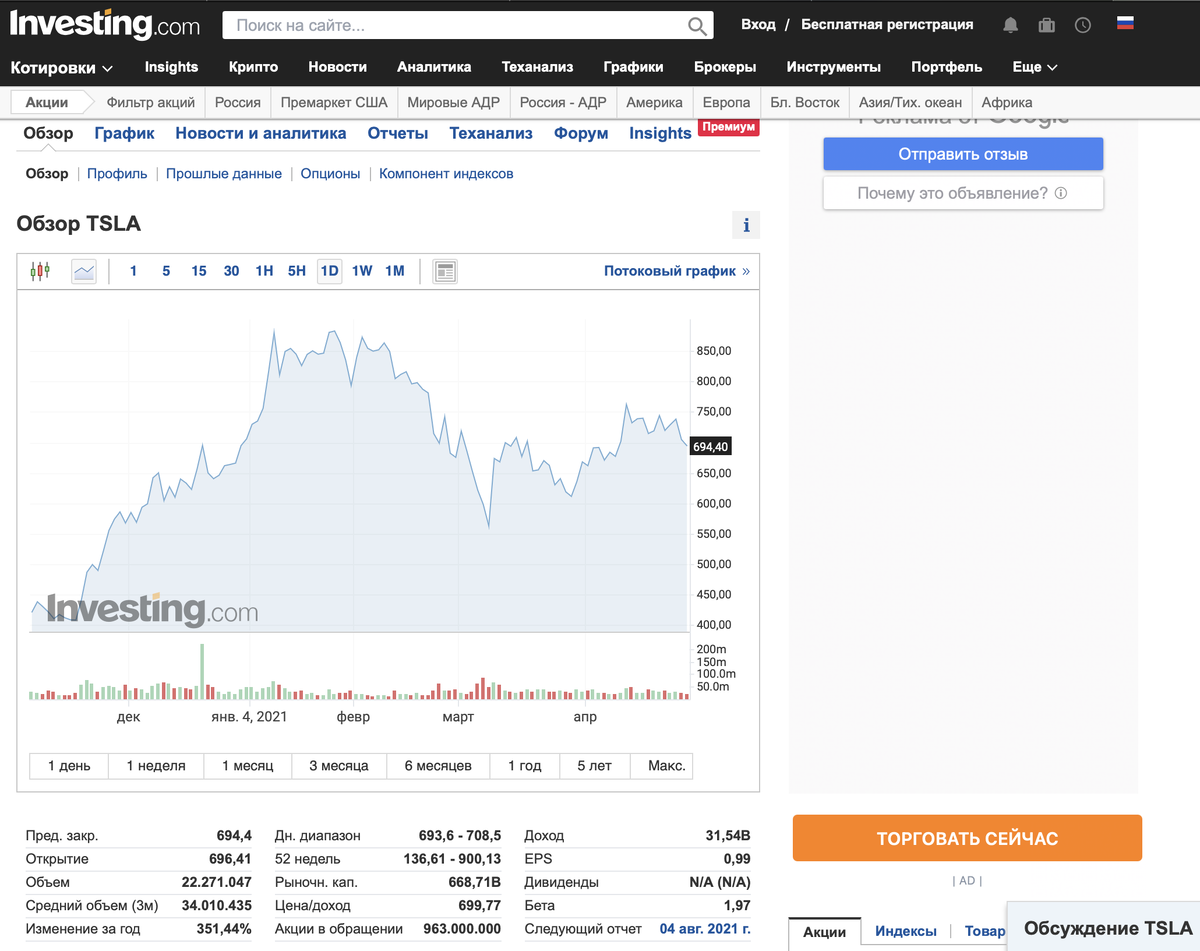Select the area chart type icon
1200x951 pixels.
[x=84, y=271]
